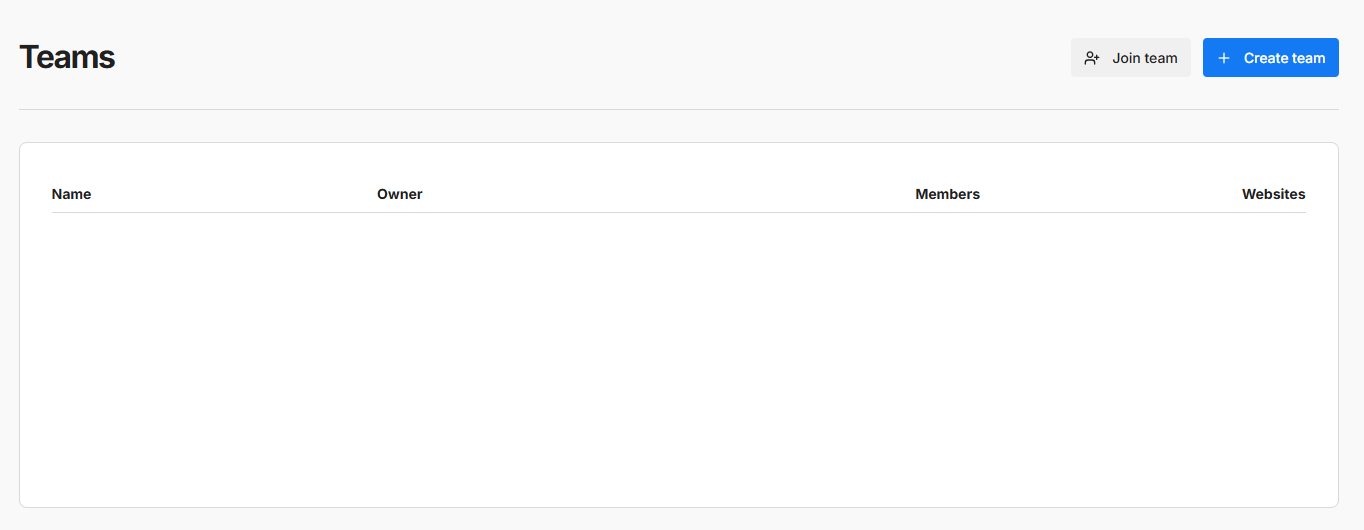Select the Teams page heading

pos(67,57)
